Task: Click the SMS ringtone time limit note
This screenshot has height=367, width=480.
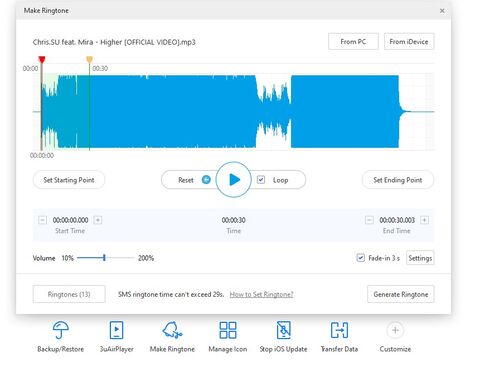Action: click(171, 294)
